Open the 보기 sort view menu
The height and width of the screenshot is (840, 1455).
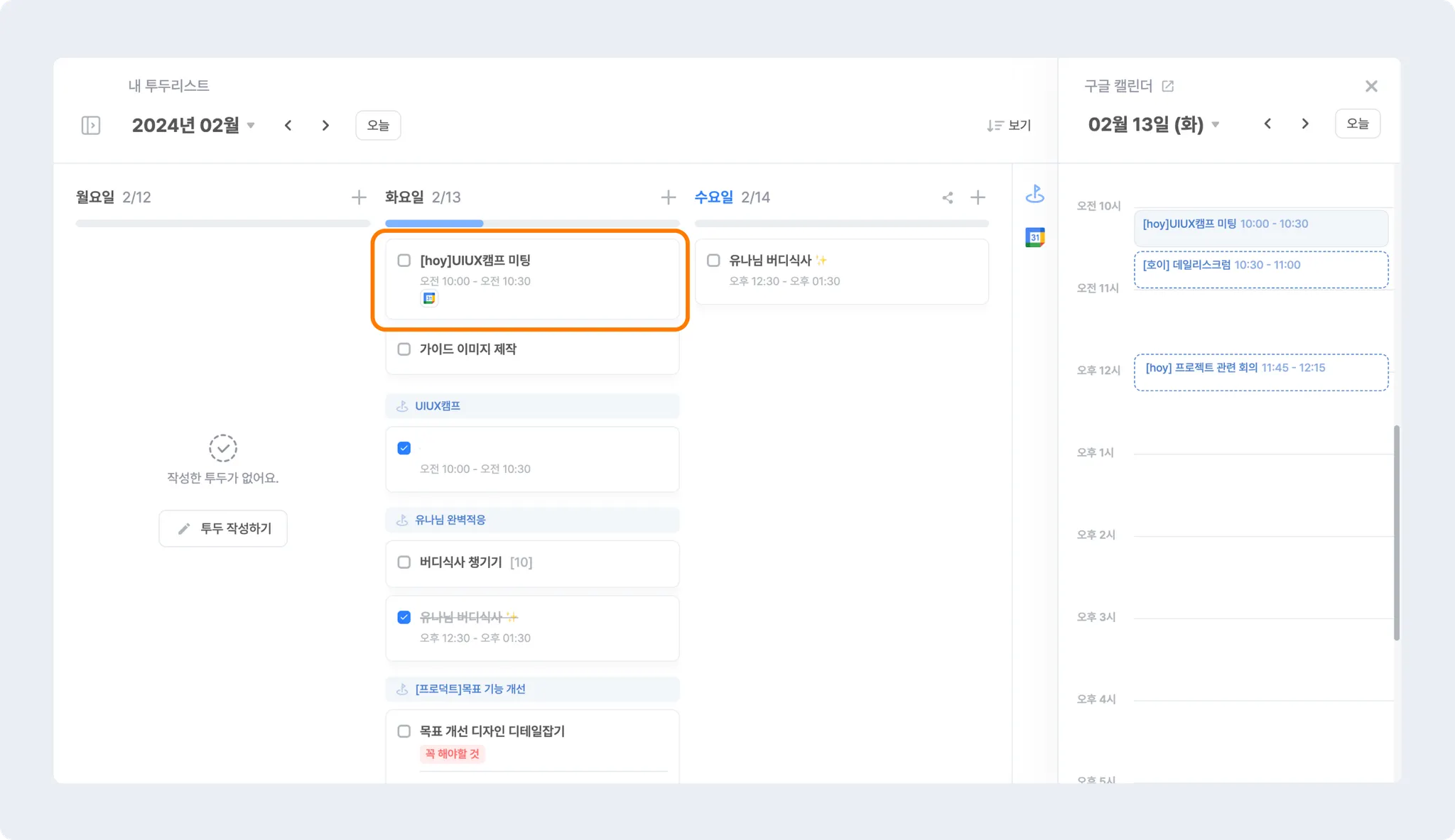point(1008,126)
